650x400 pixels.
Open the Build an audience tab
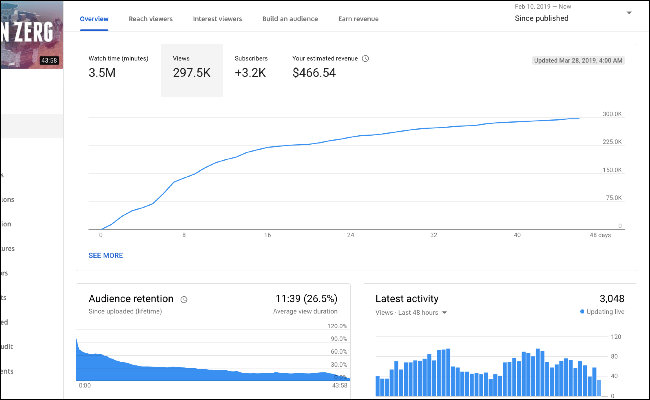click(x=290, y=19)
